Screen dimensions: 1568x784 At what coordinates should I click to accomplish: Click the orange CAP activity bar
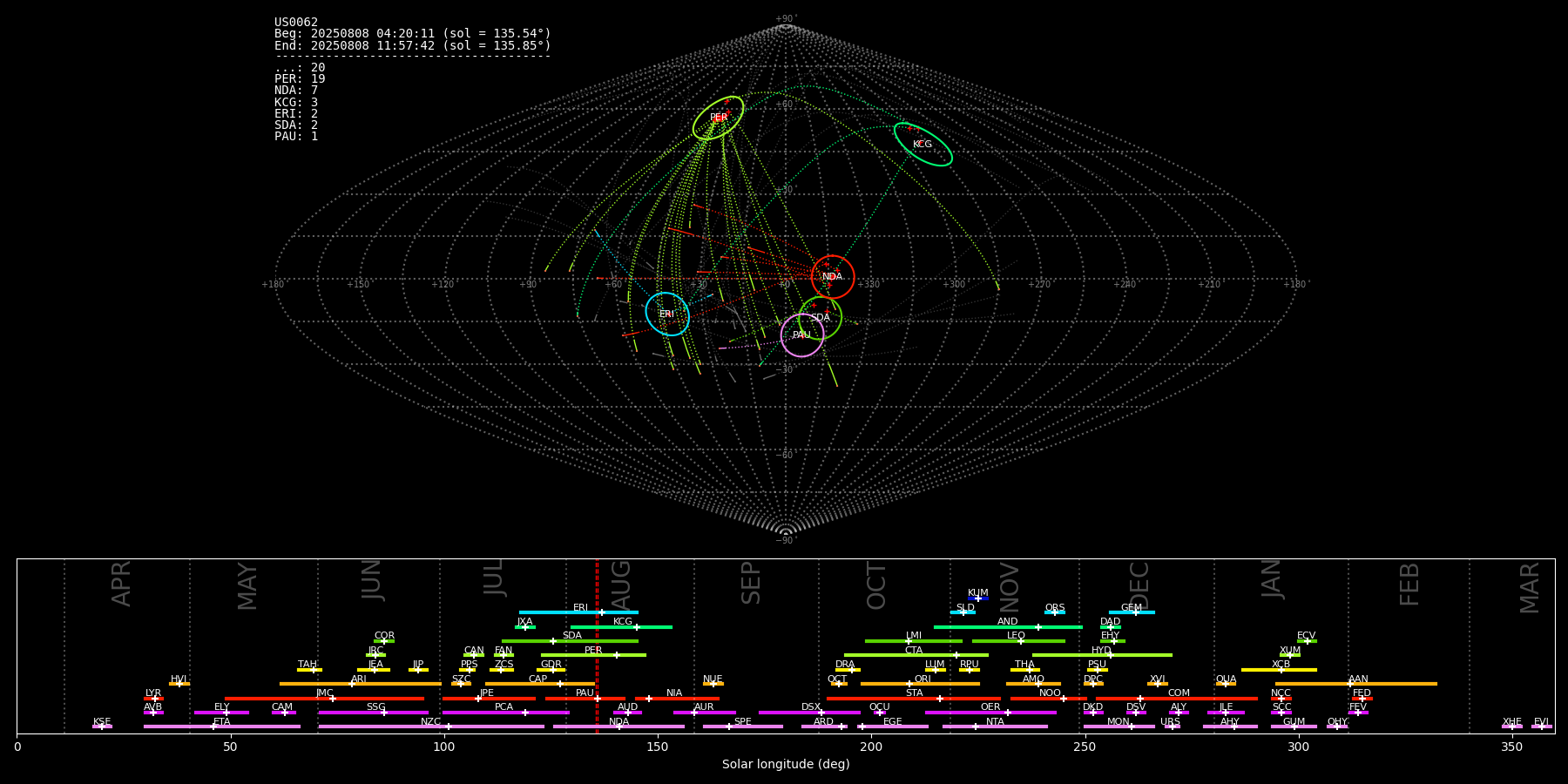pos(540,684)
